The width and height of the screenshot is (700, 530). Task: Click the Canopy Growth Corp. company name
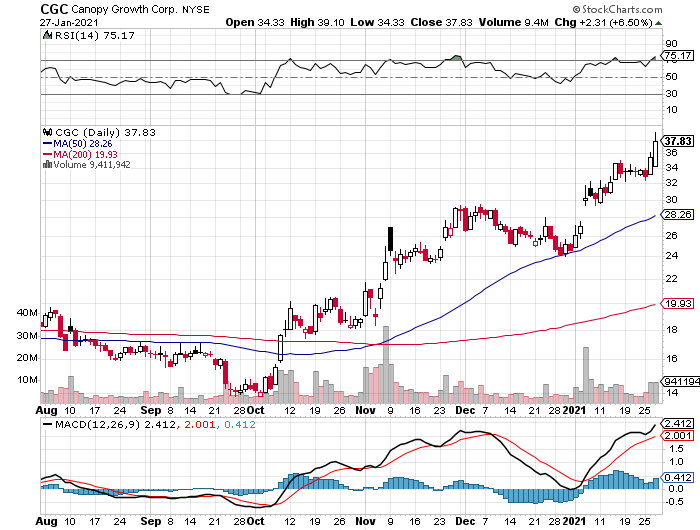coord(124,9)
